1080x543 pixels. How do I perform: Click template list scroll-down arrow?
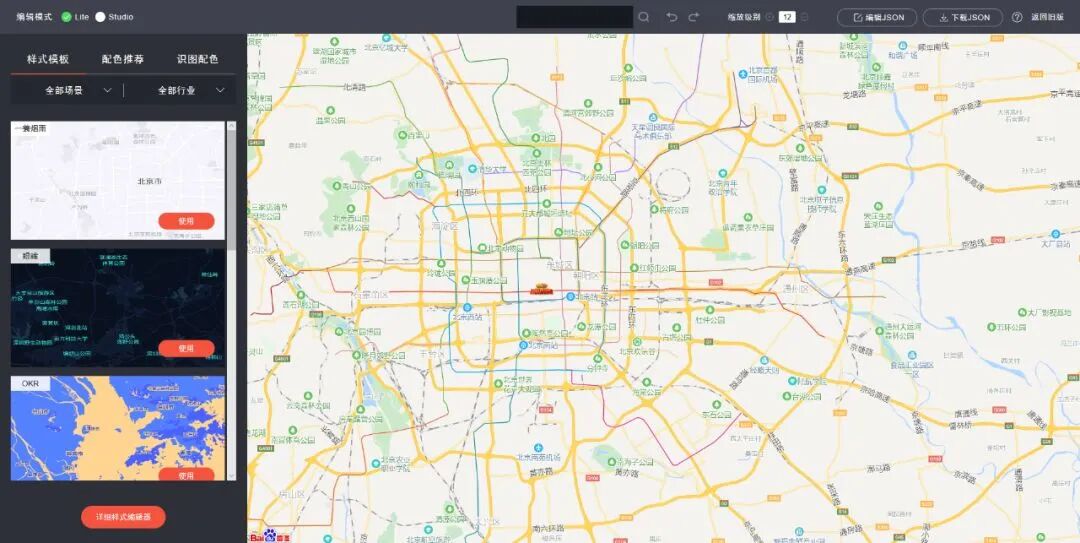click(231, 476)
